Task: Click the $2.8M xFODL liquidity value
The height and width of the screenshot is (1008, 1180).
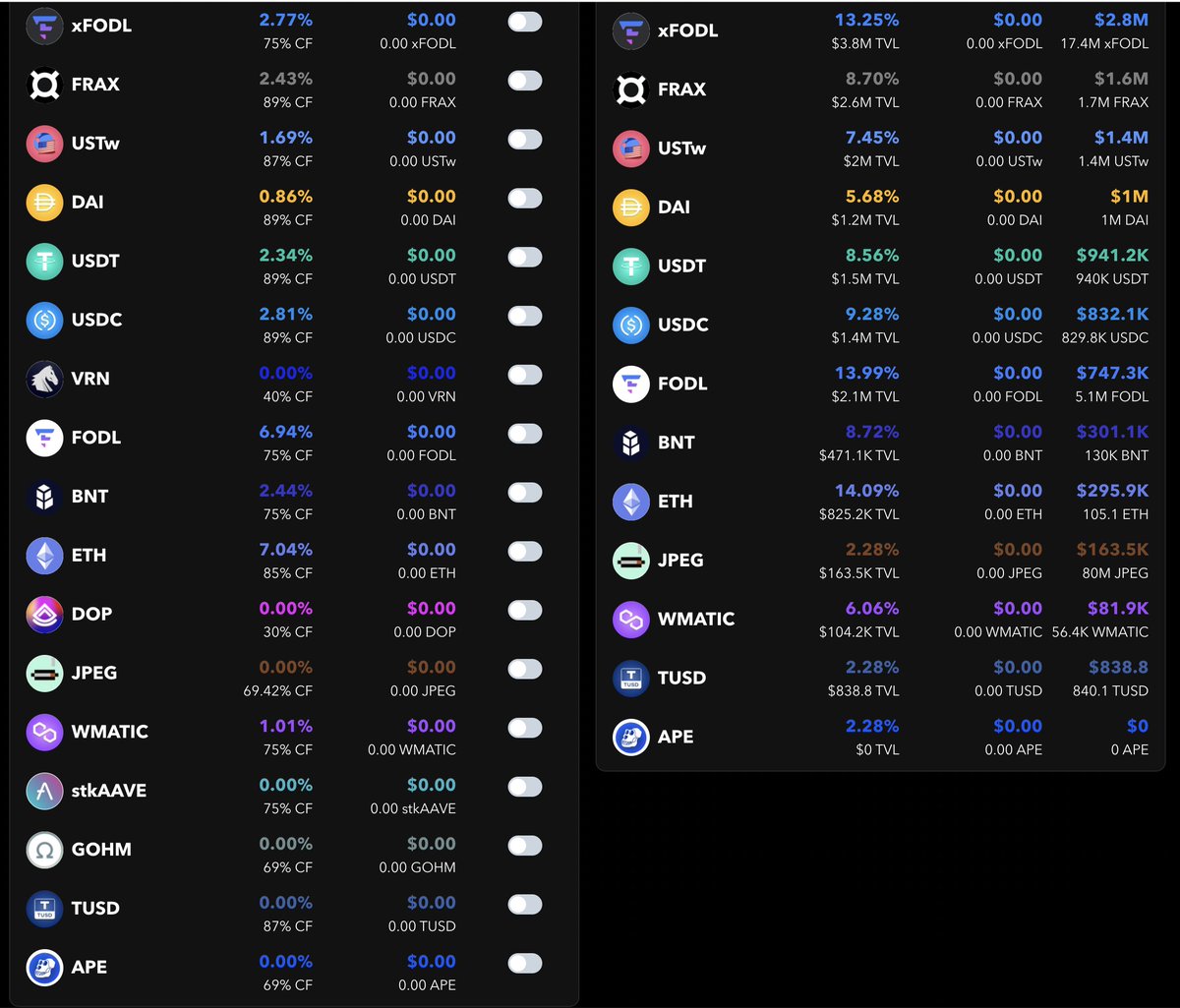Action: click(1121, 20)
